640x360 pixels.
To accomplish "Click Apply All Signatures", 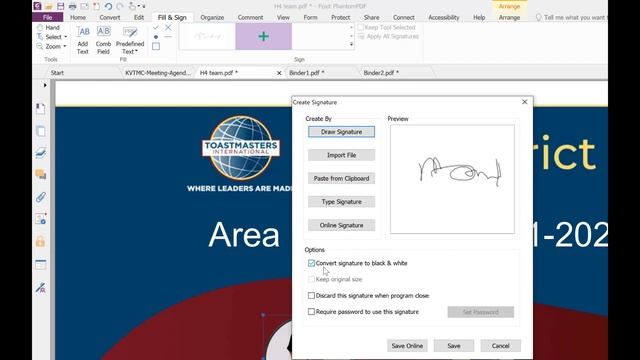I will point(388,36).
